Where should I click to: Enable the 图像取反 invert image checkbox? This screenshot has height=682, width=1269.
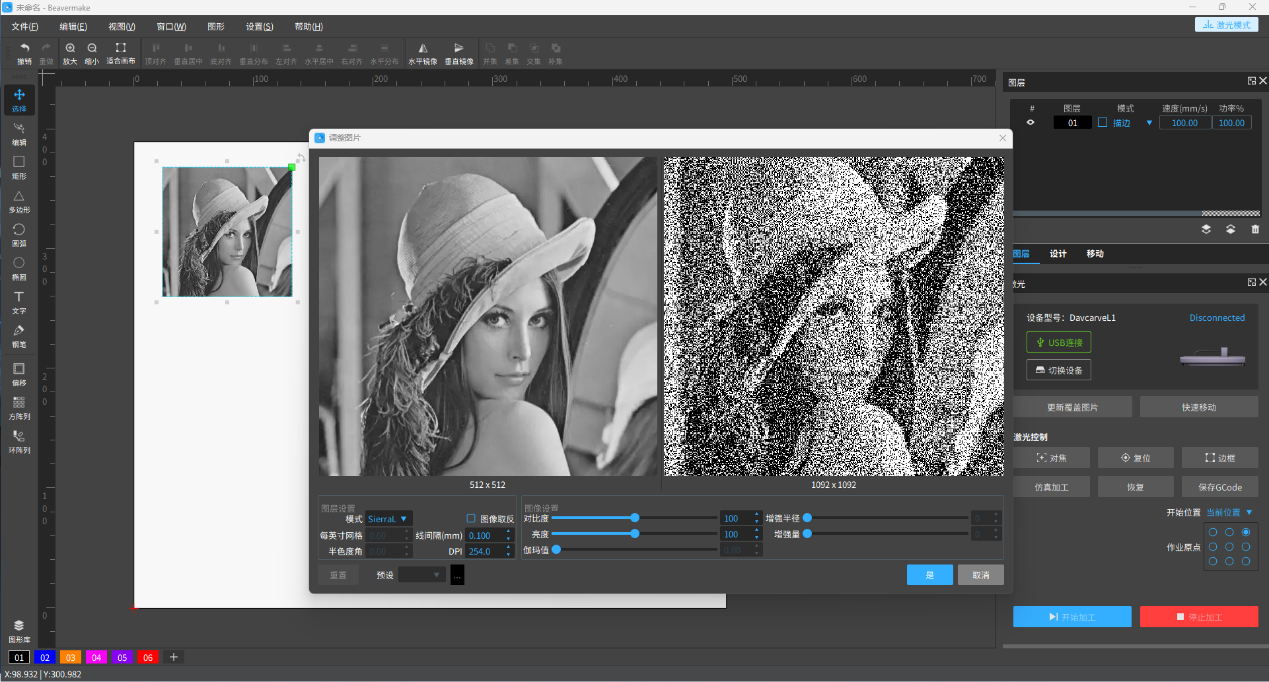[x=471, y=518]
